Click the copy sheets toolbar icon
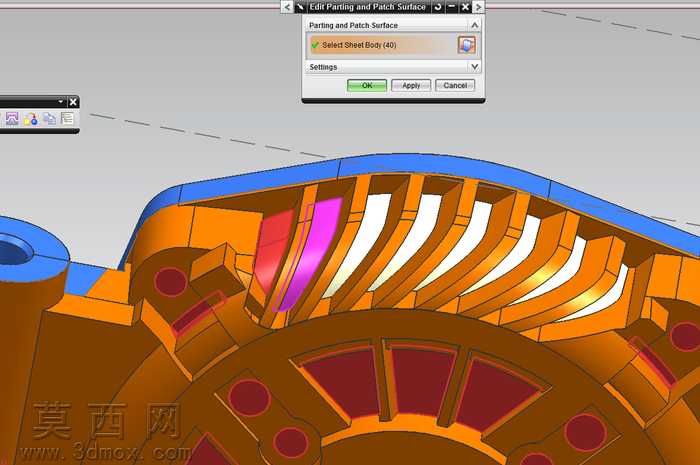The width and height of the screenshot is (700, 465). [49, 119]
